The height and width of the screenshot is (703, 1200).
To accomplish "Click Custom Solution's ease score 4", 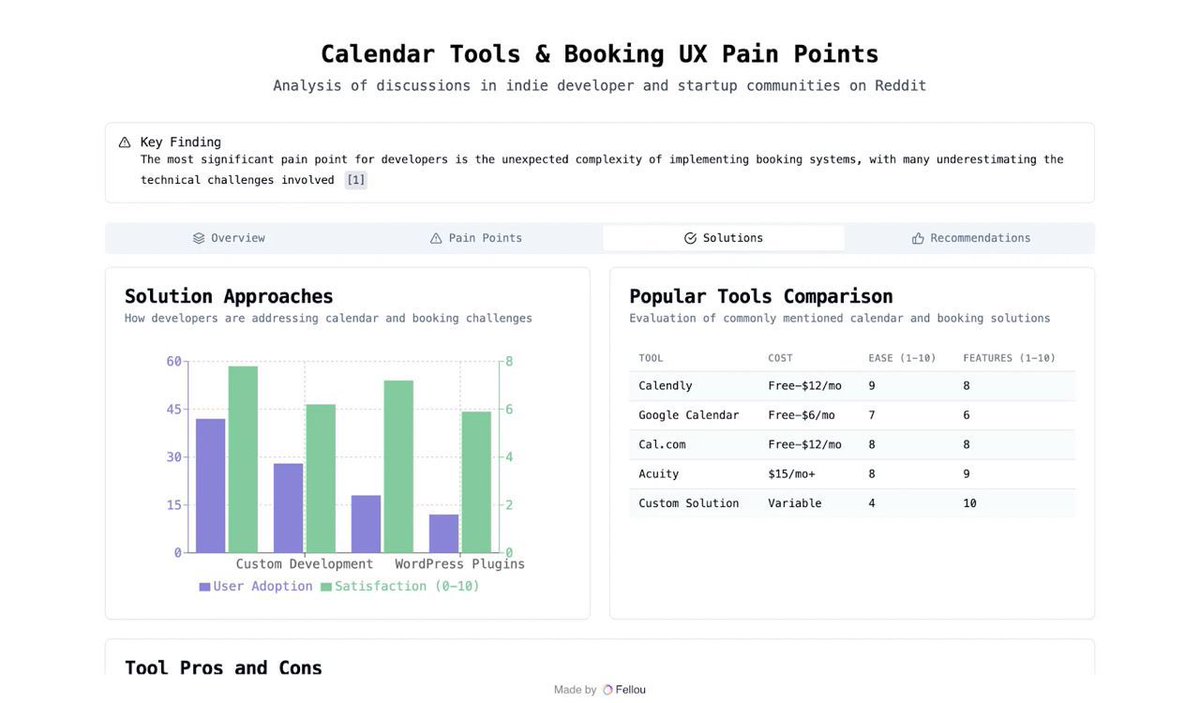I will point(872,503).
